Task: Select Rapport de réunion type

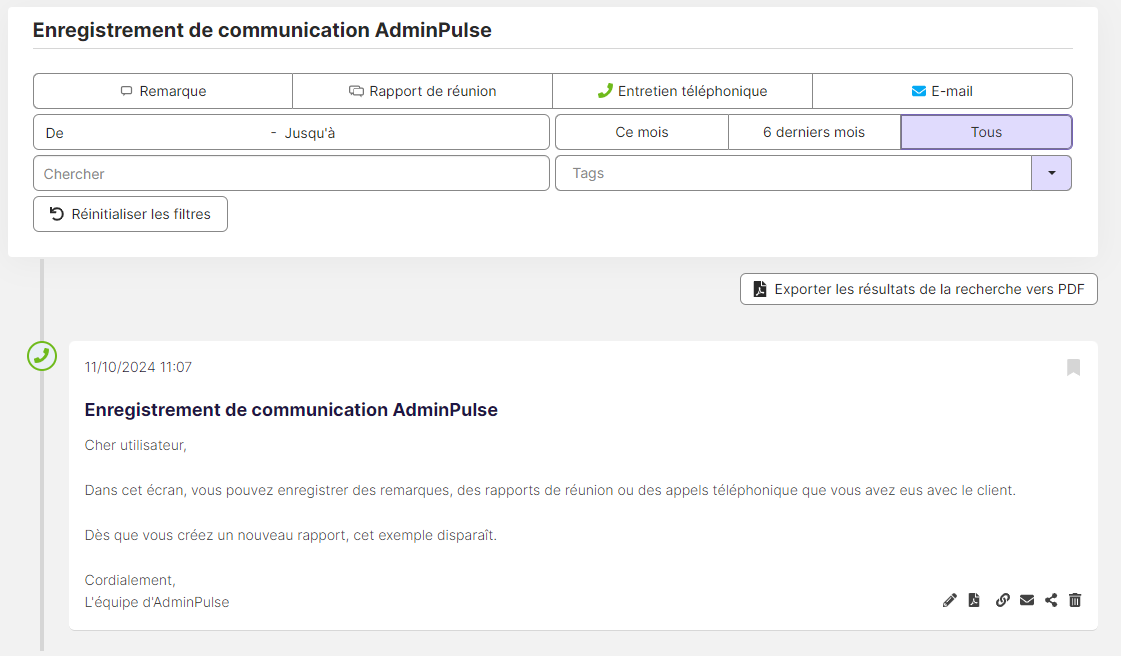Action: click(x=423, y=91)
